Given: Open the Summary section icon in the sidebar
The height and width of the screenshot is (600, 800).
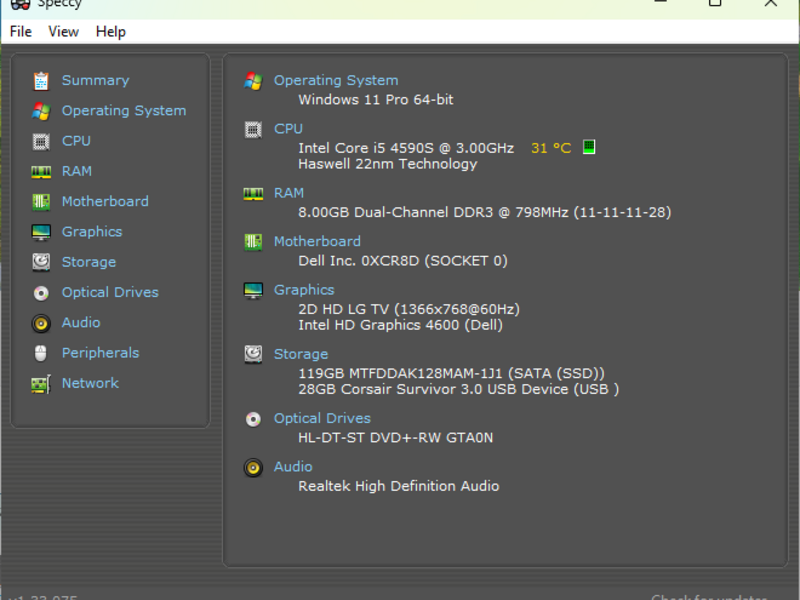Looking at the screenshot, I should coord(41,81).
